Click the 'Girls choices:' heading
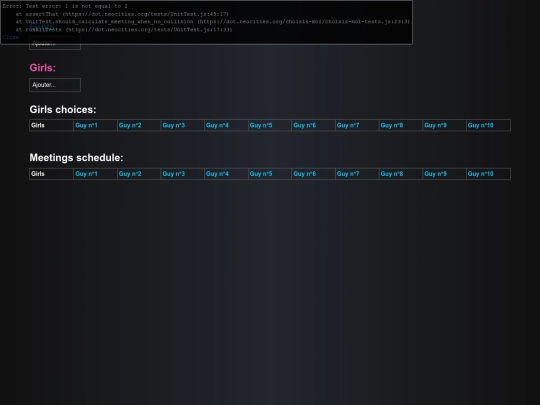This screenshot has width=540, height=405. (x=63, y=110)
